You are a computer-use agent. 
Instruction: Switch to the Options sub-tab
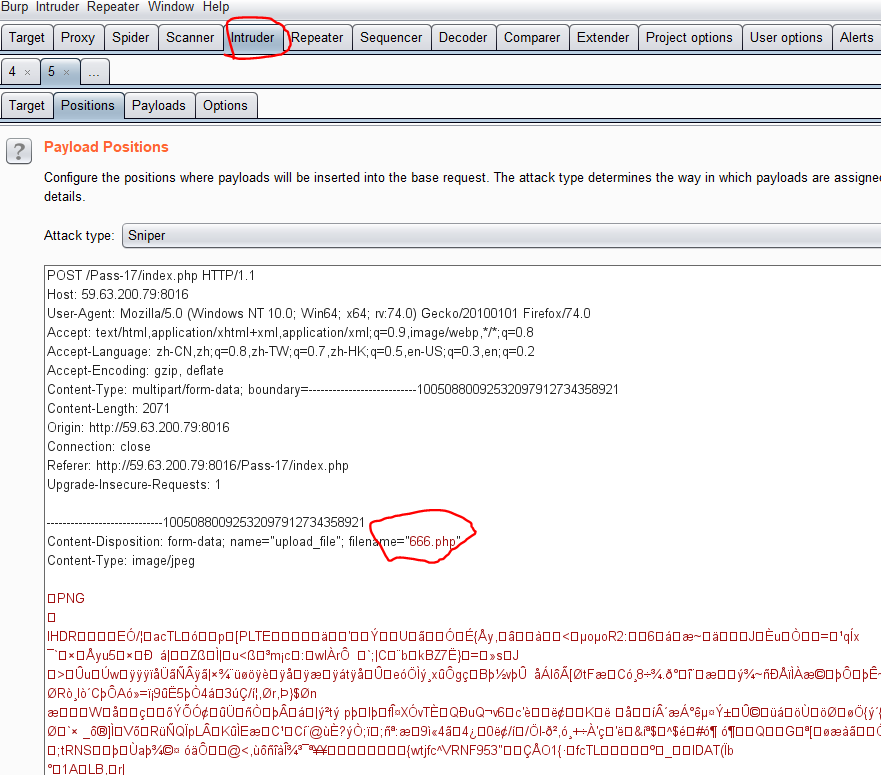pyautogui.click(x=225, y=106)
